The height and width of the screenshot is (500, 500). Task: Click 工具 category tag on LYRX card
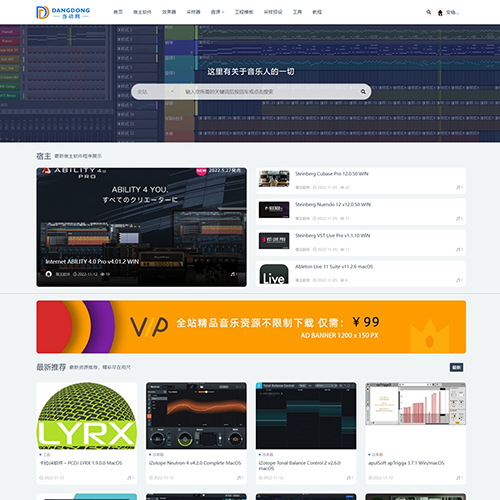pos(46,455)
